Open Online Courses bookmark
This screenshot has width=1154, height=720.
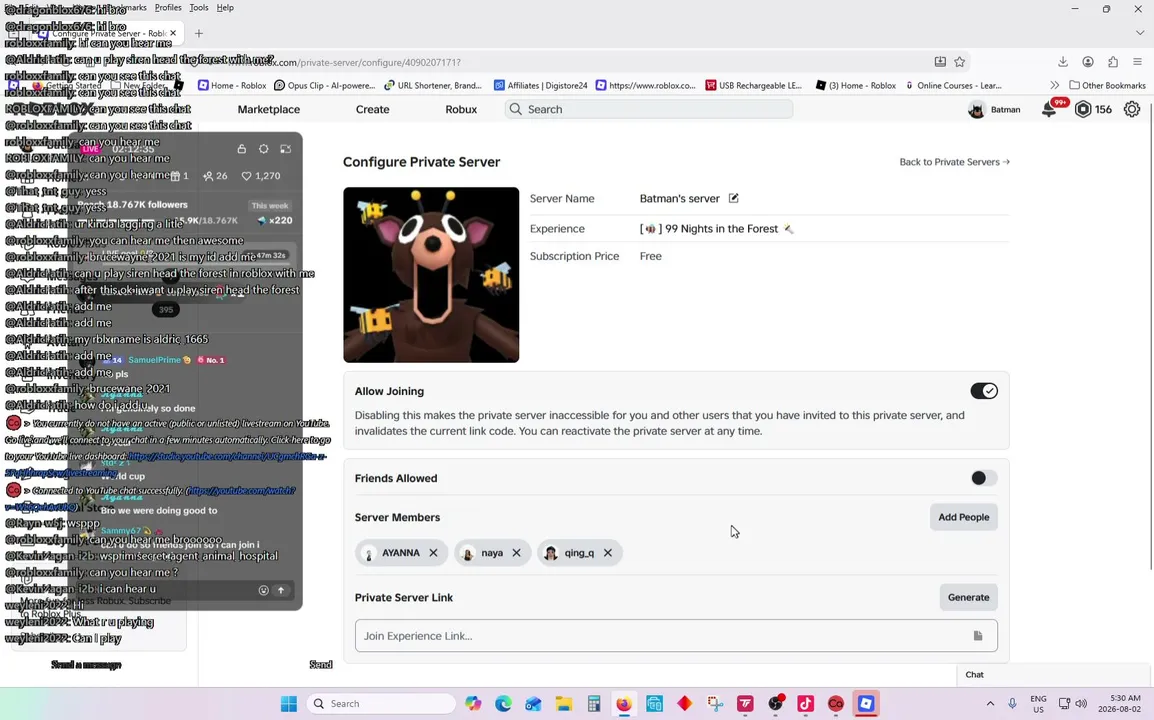point(953,85)
